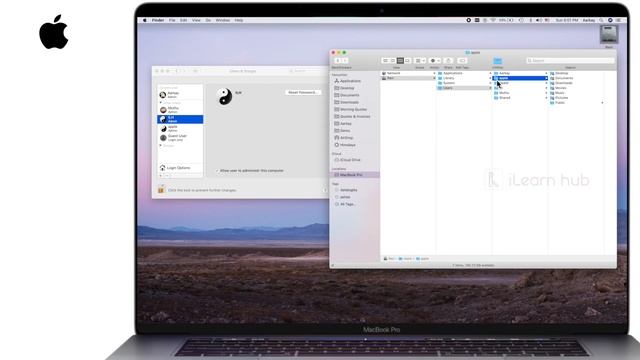Click the yin-yang profile picture in Users & Groups

[x=225, y=97]
